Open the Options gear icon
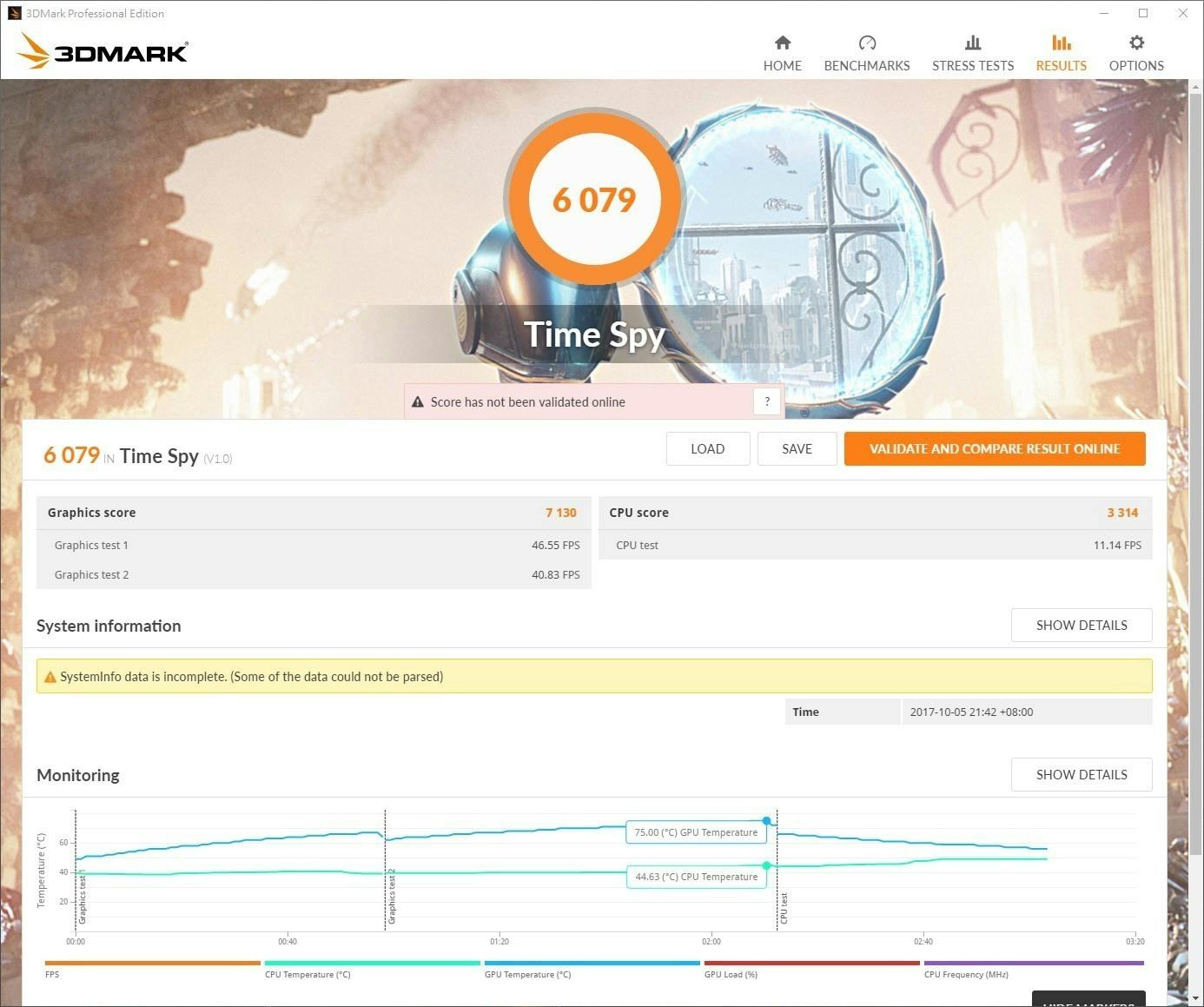Viewport: 1204px width, 1007px height. click(x=1136, y=43)
